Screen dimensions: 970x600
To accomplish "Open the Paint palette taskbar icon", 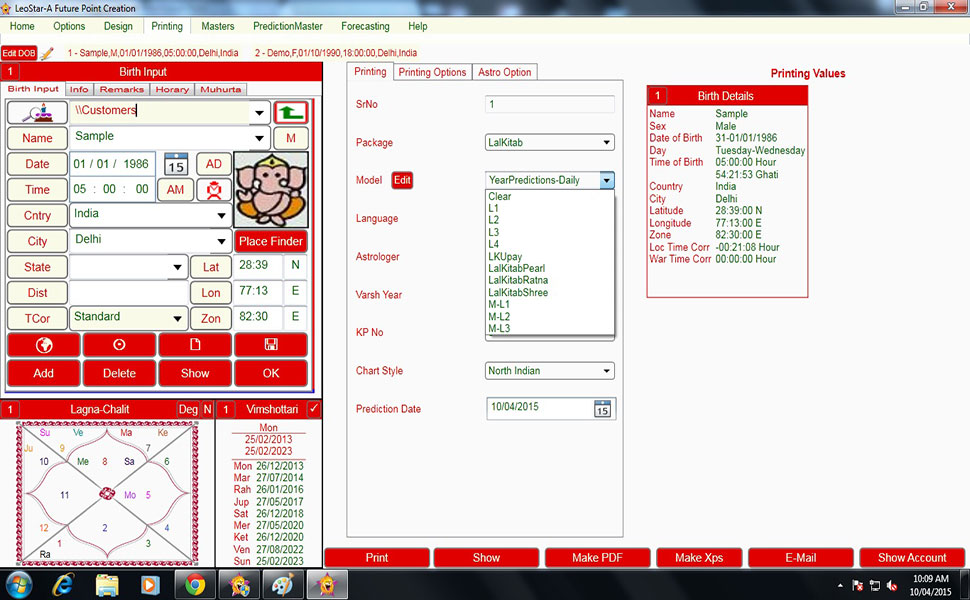I will tap(283, 585).
